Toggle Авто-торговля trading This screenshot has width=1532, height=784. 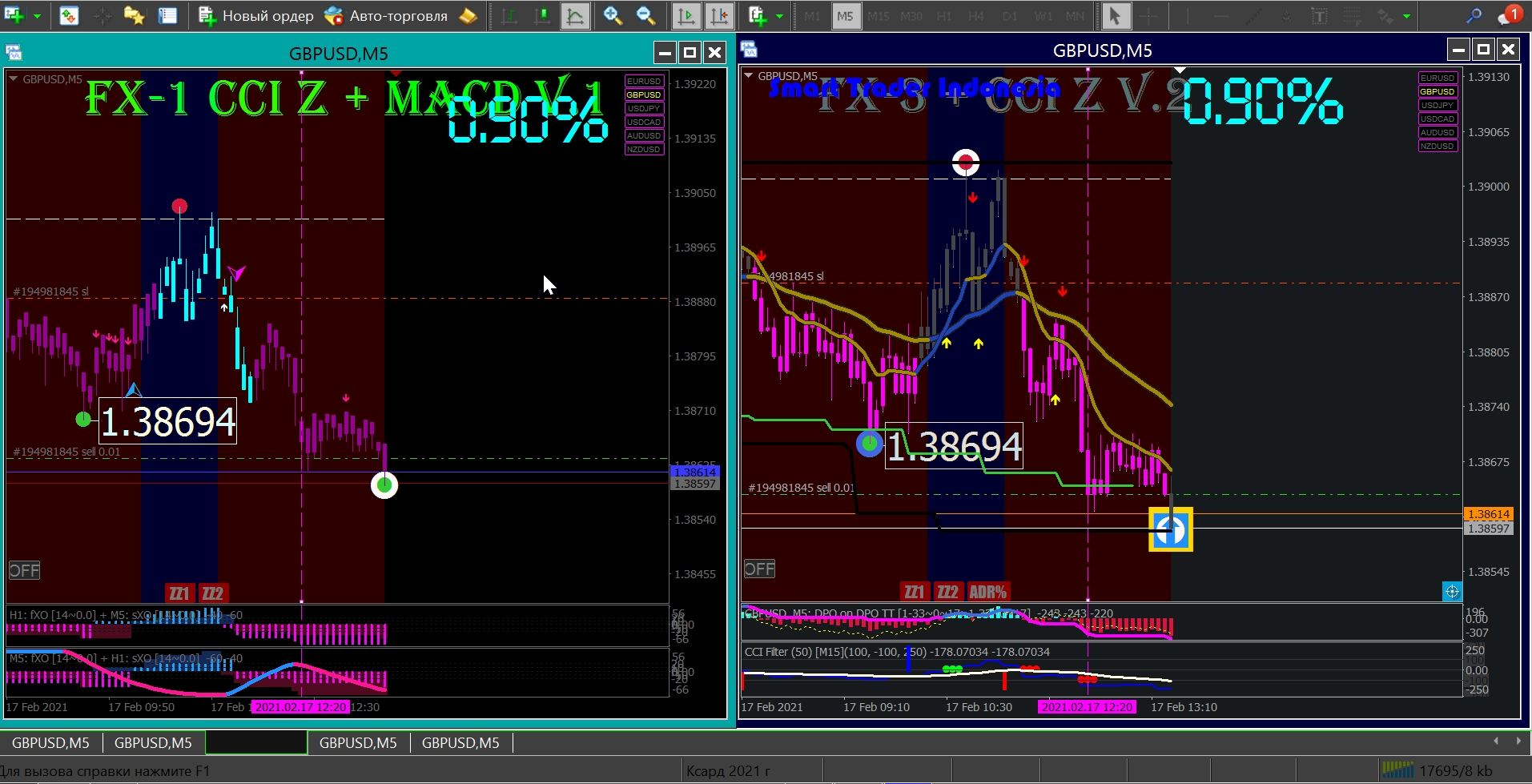tap(386, 15)
